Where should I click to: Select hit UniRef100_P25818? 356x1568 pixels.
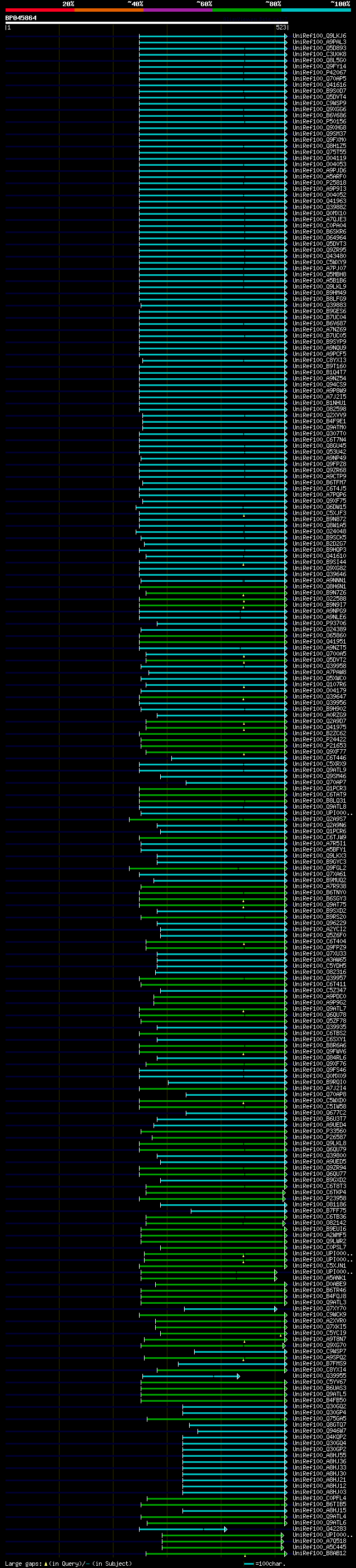pyautogui.click(x=319, y=182)
